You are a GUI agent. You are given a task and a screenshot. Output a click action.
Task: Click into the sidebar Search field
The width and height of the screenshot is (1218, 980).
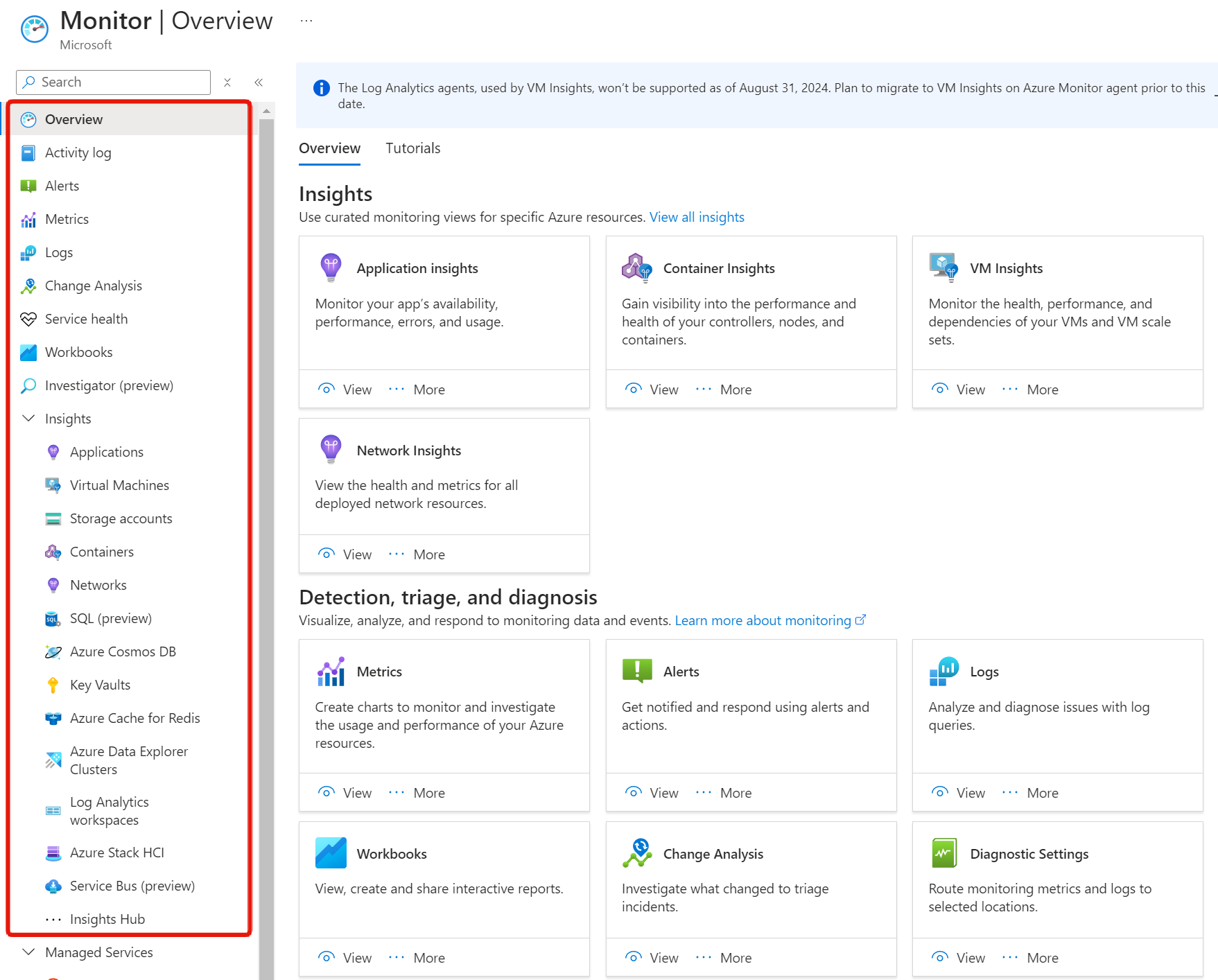[113, 82]
